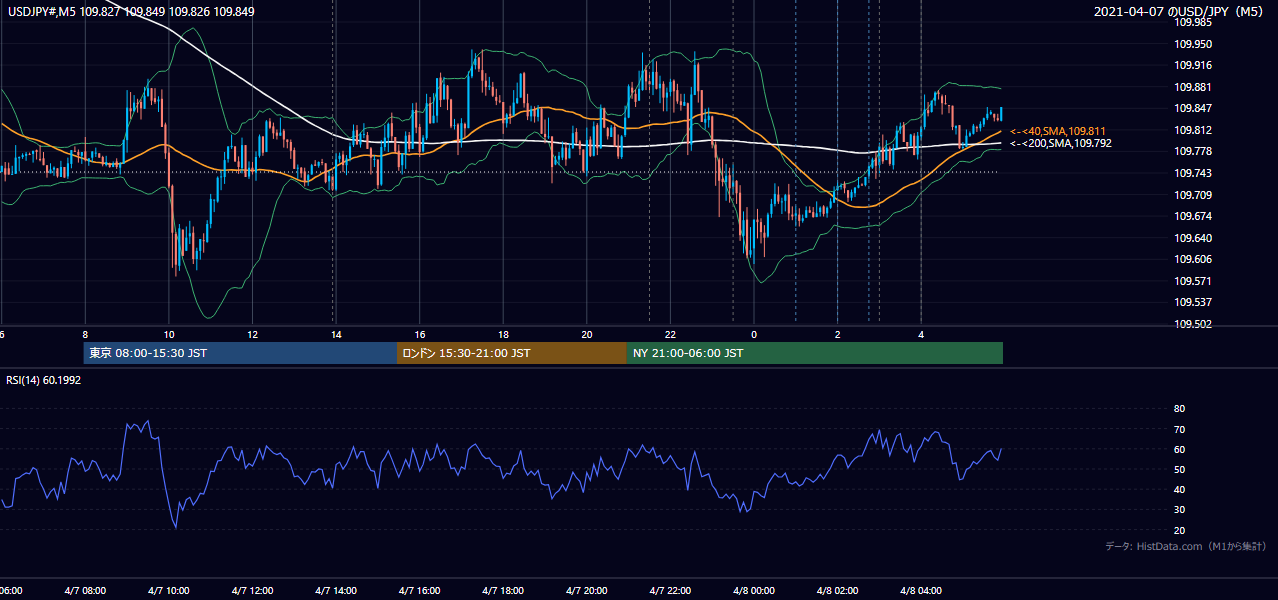1278x600 pixels.
Task: Click the 4/7 16:00 time axis label
Action: tap(419, 591)
